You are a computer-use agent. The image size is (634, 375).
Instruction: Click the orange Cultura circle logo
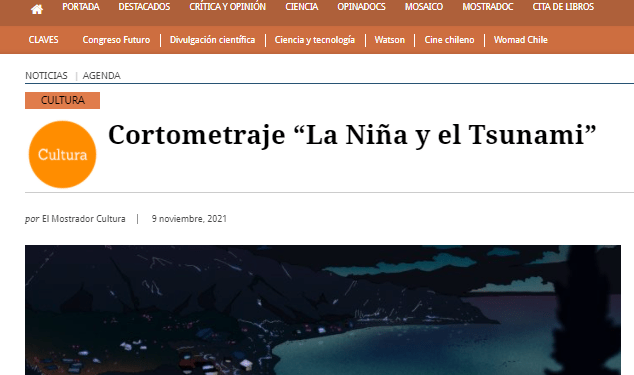pyautogui.click(x=62, y=155)
